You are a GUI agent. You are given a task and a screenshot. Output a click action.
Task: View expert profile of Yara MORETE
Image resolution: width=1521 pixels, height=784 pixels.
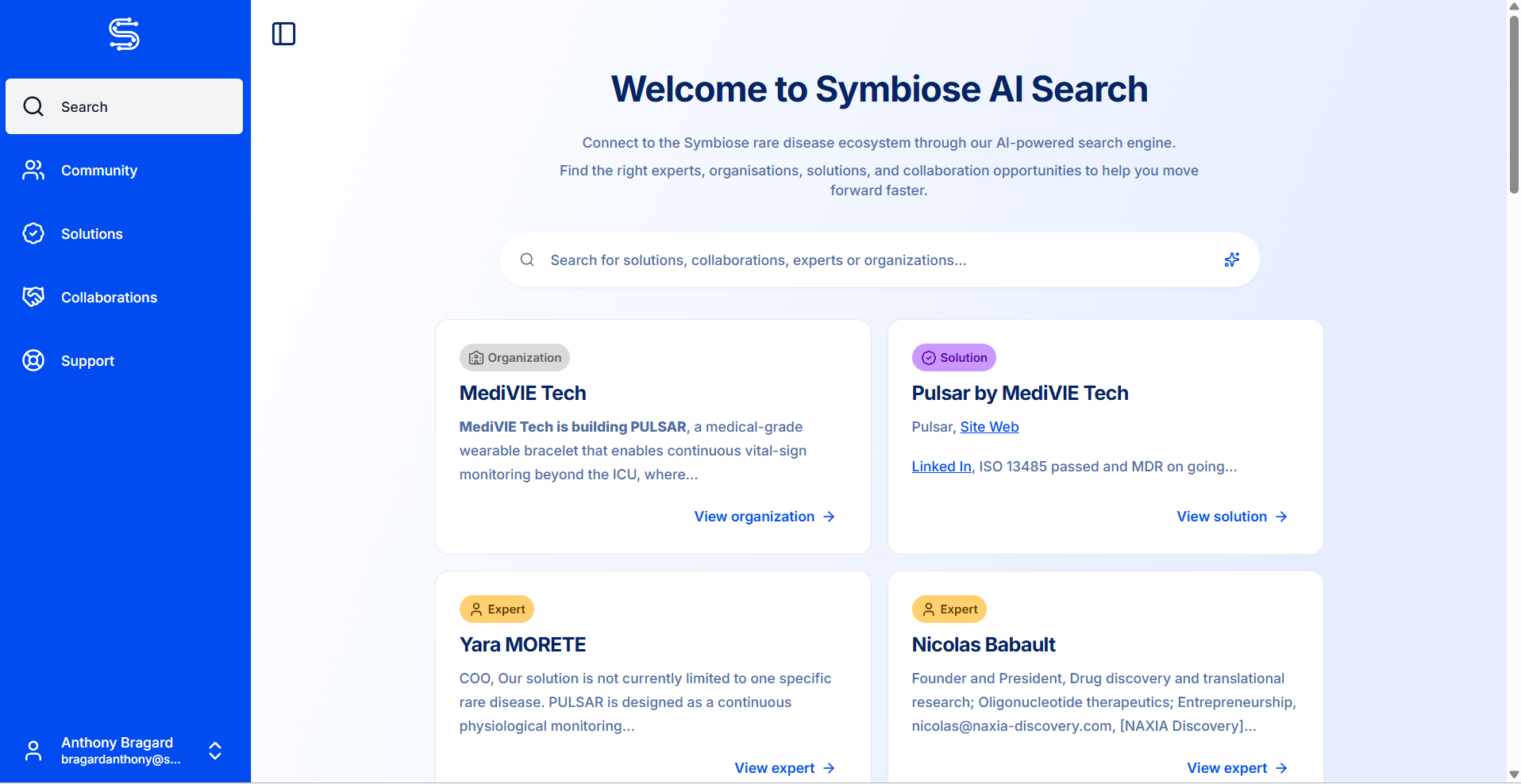[x=784, y=768]
